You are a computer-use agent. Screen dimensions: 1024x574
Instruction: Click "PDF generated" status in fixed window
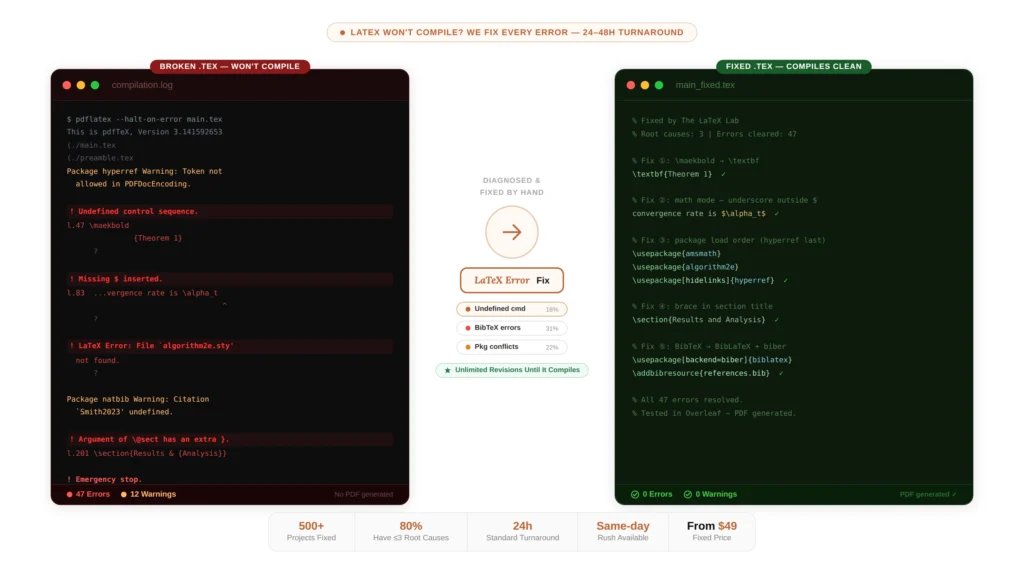928,494
